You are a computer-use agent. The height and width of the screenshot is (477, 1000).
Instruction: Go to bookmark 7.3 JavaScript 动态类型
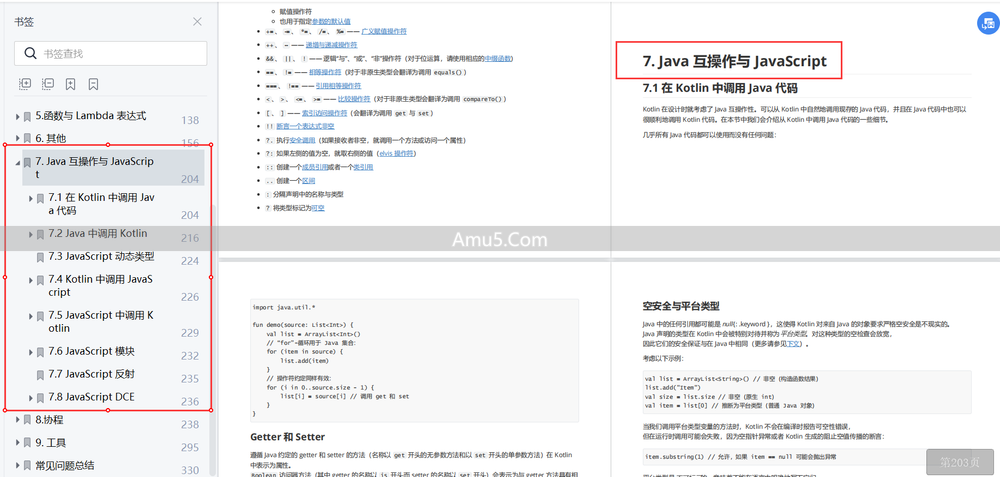(101, 256)
